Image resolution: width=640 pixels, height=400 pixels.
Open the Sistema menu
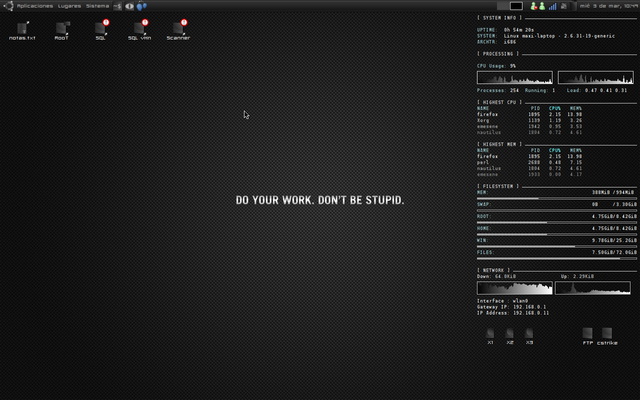pyautogui.click(x=98, y=6)
